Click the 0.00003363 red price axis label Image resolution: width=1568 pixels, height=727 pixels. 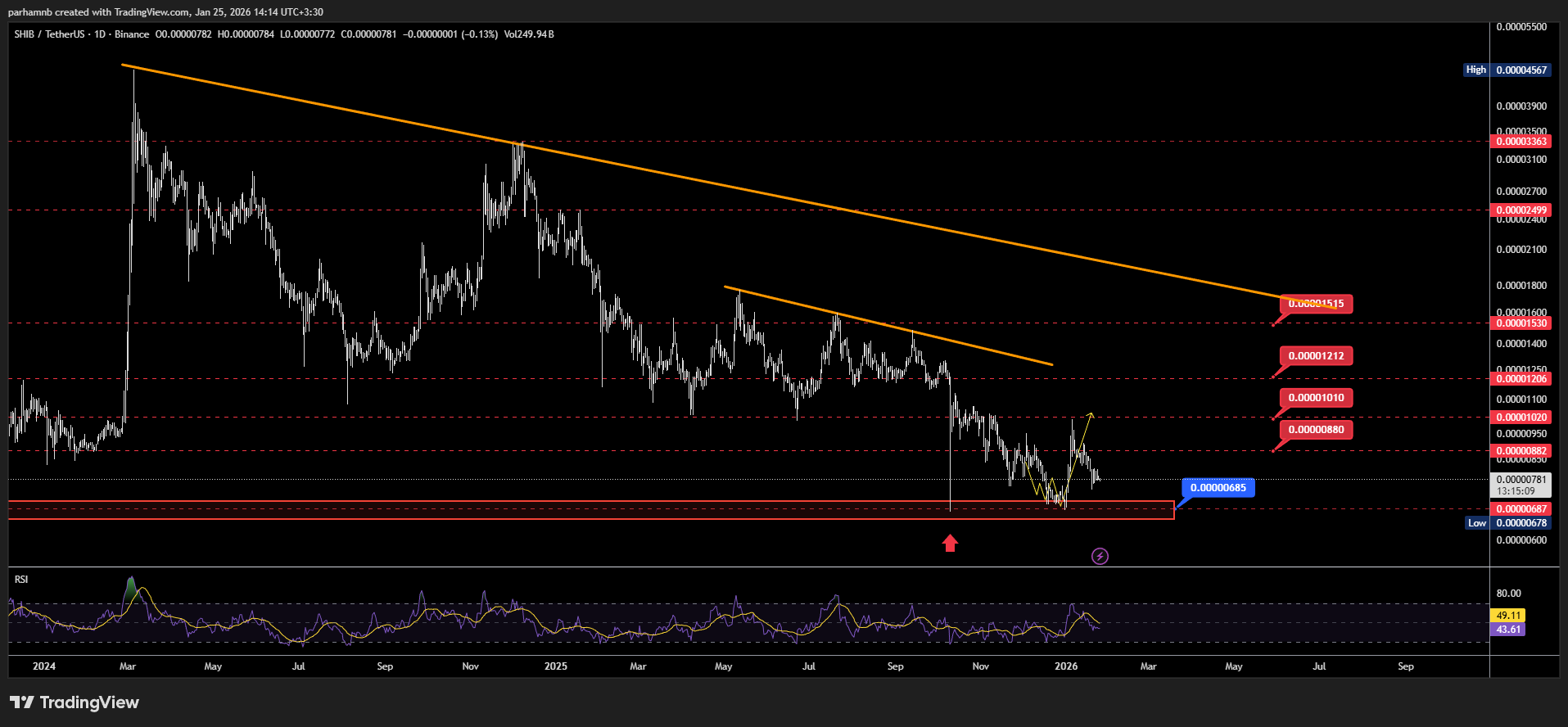[1521, 142]
